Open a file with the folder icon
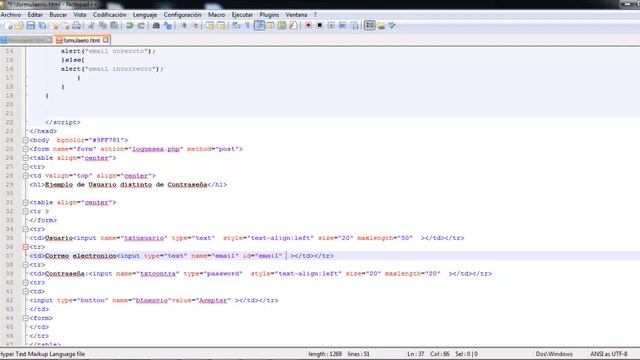This screenshot has width=640, height=360. pos(19,26)
